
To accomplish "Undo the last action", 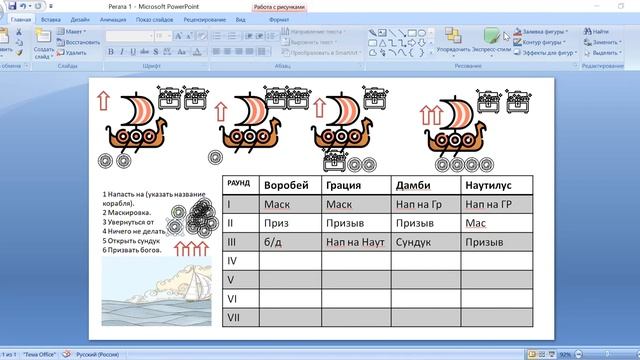I will (x=24, y=6).
